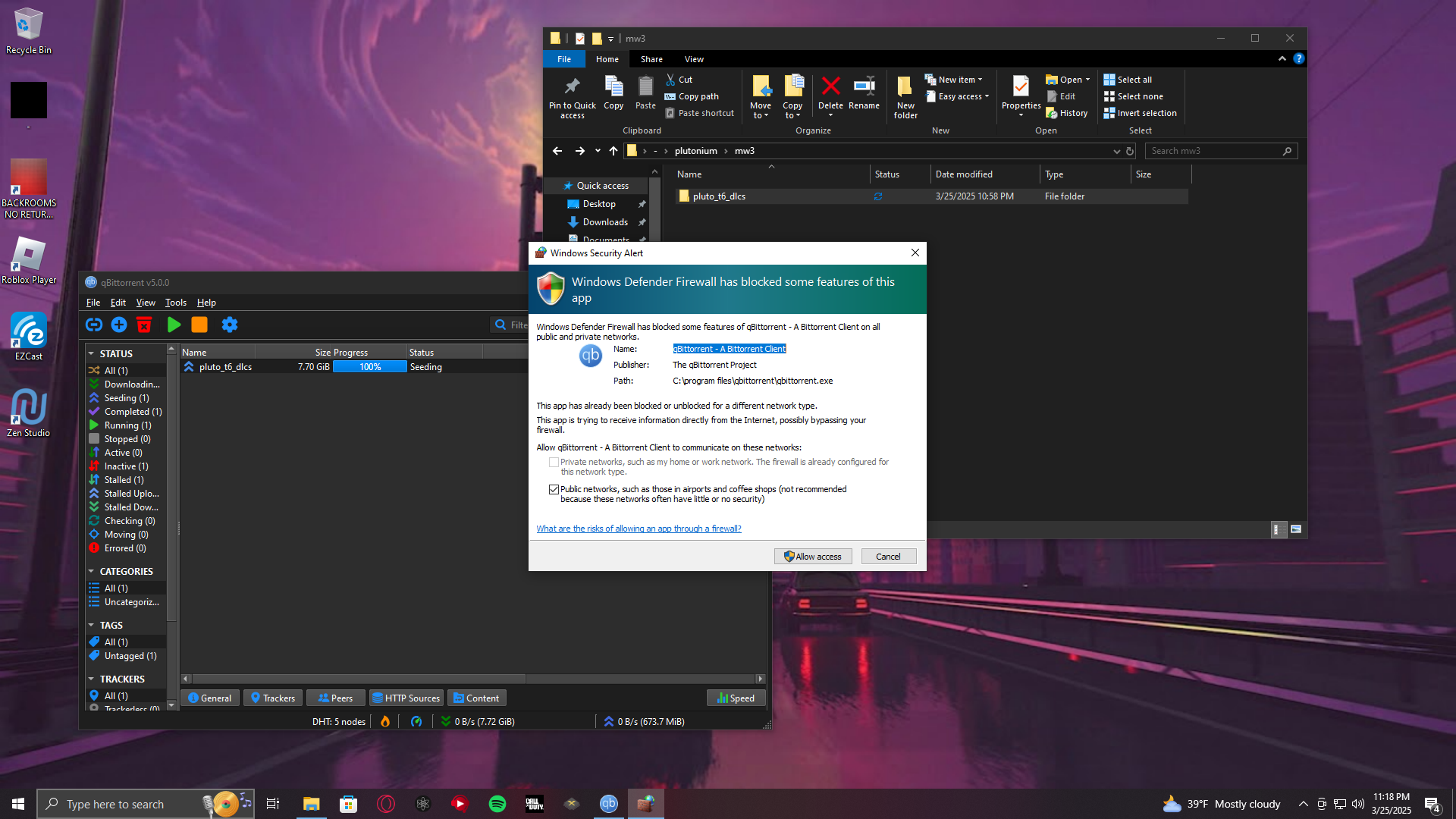Switch to the Share ribbon tab
The image size is (1456, 819).
click(651, 59)
